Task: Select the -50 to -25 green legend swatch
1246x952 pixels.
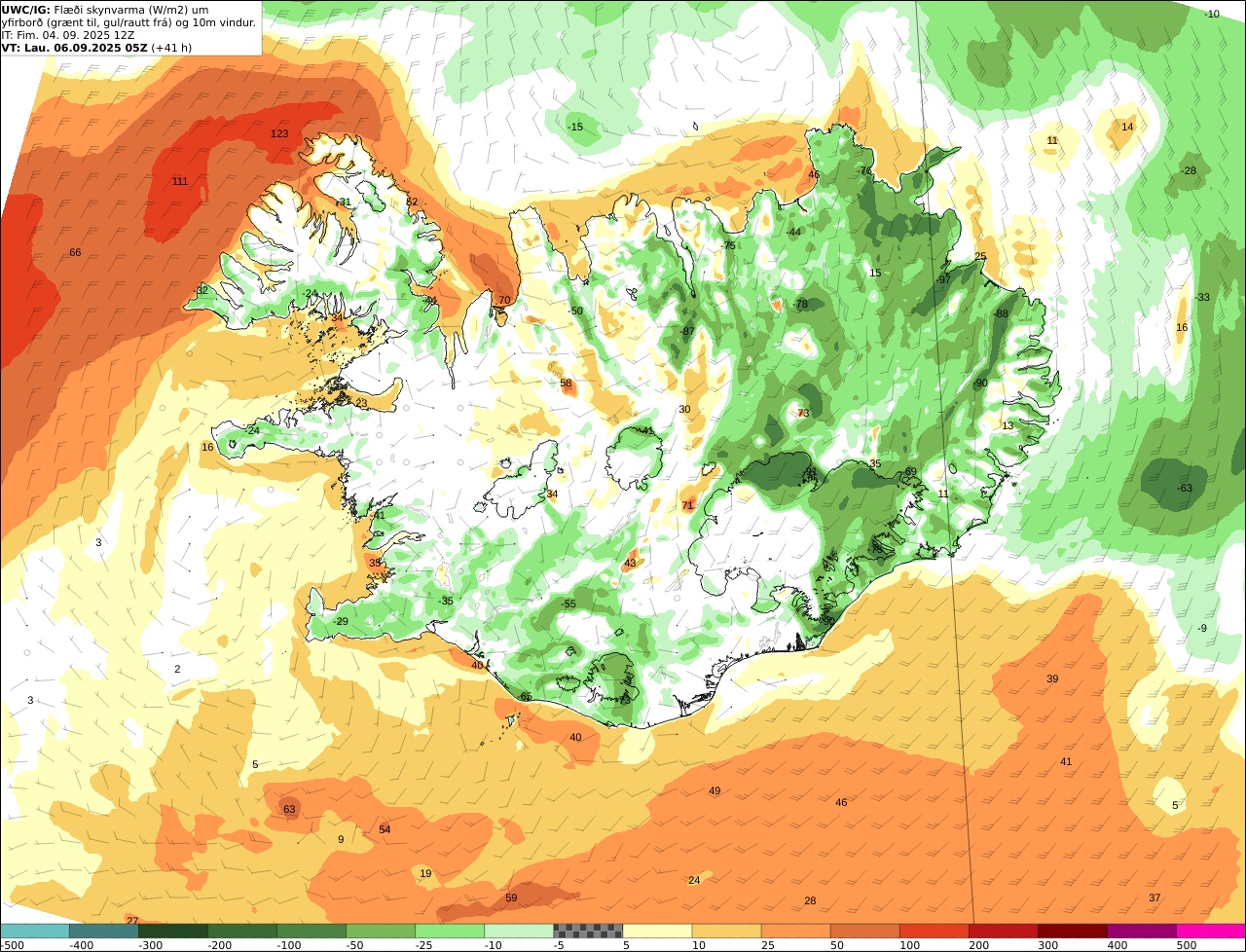Action: click(x=381, y=931)
